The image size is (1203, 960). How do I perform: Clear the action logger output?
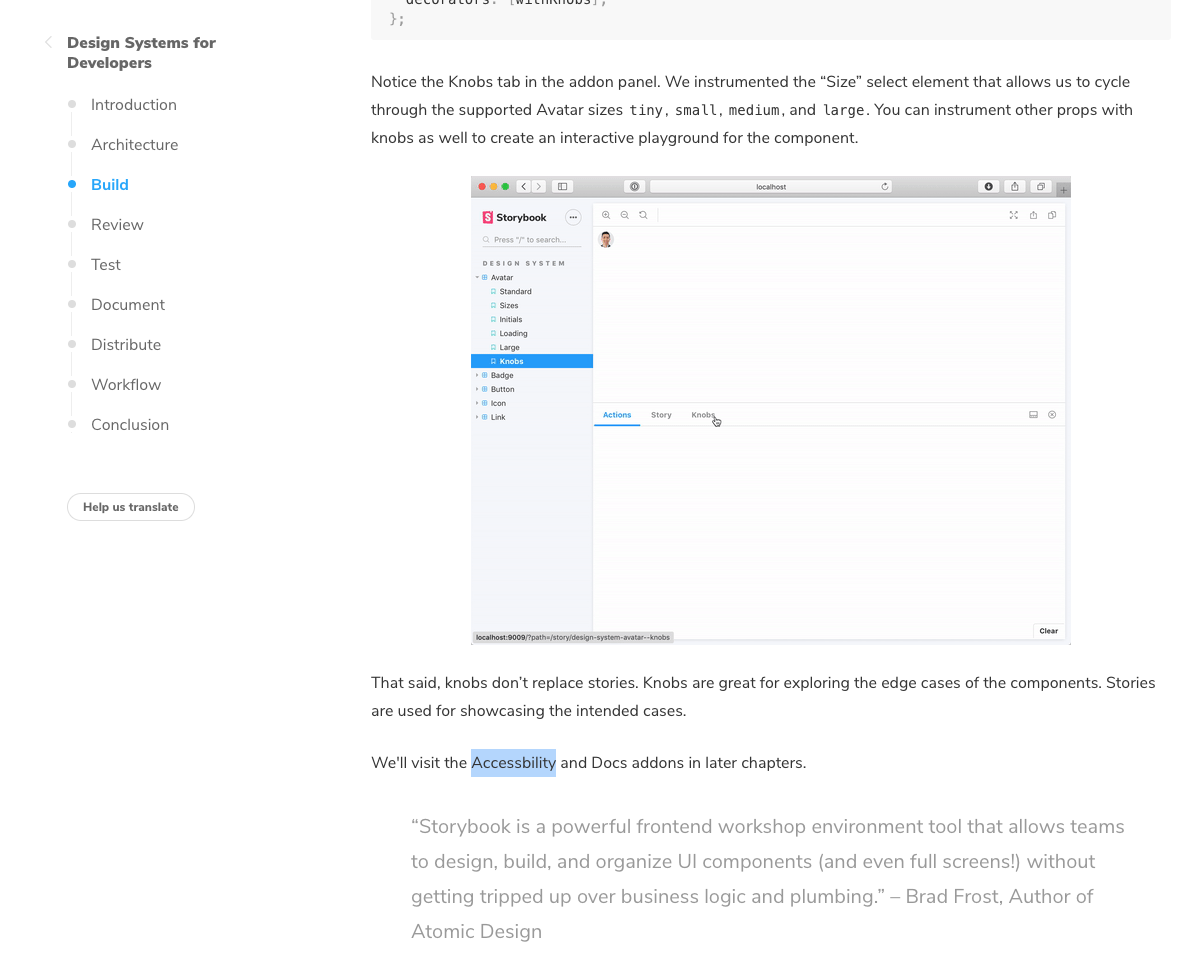point(1048,630)
